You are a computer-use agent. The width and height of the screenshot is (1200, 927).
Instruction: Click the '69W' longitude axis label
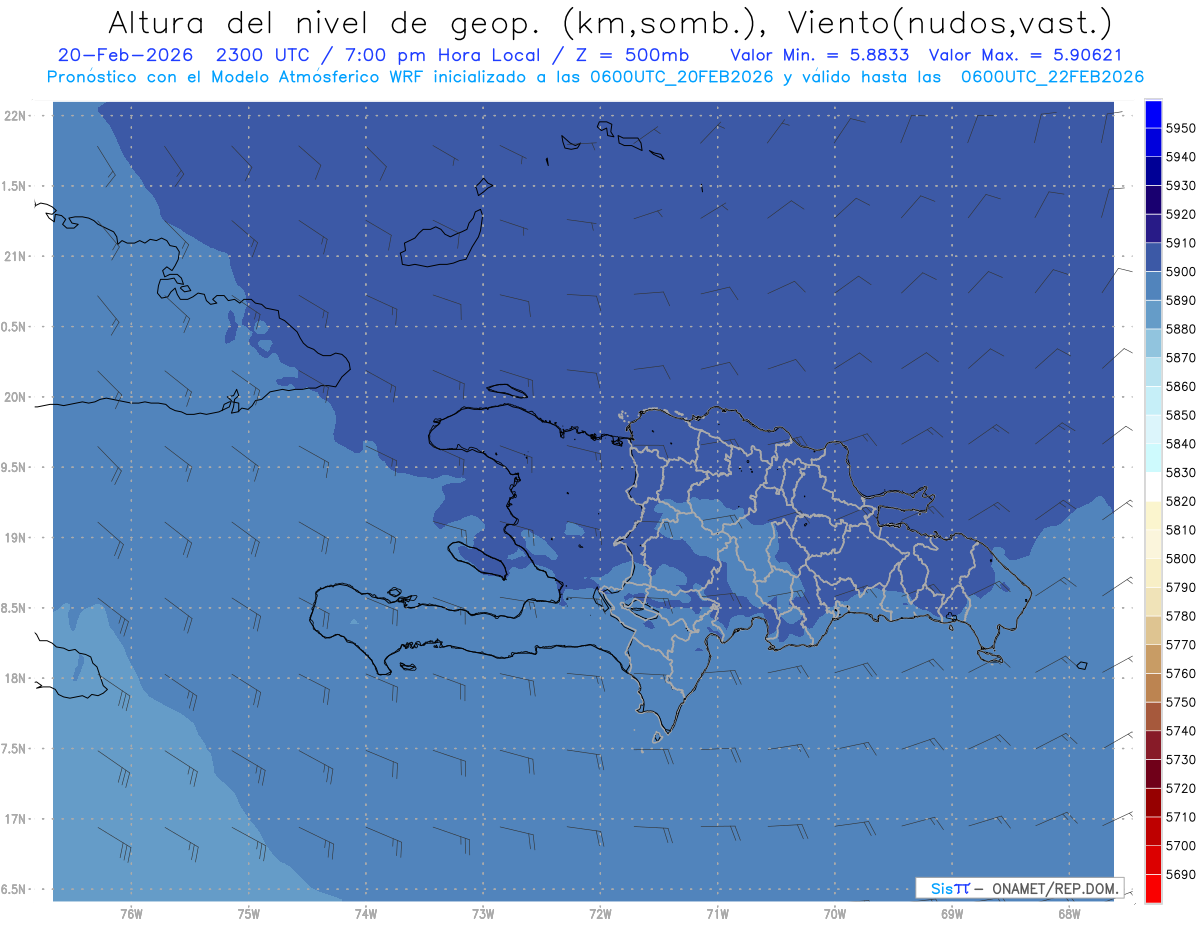pos(952,914)
